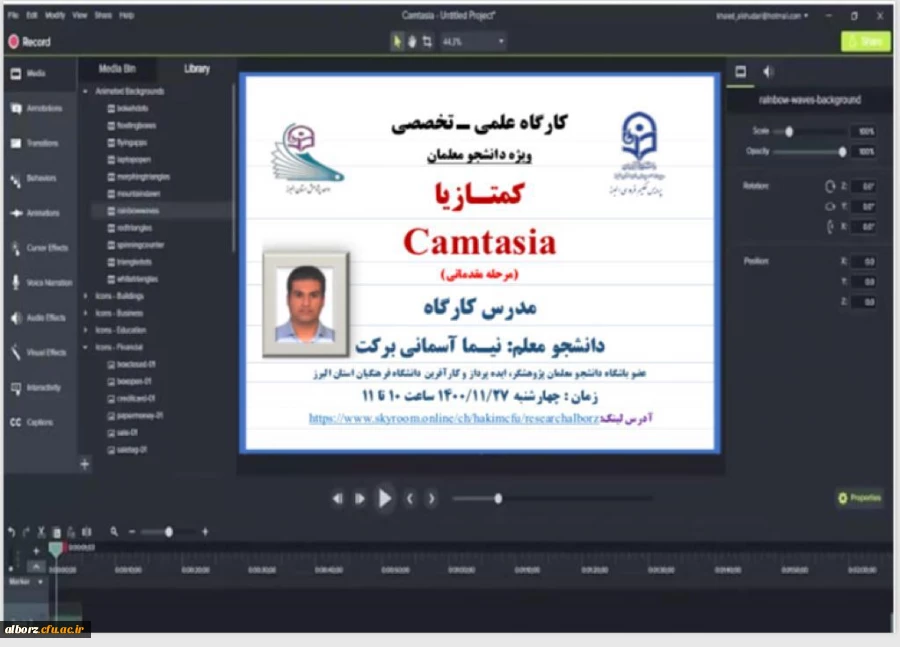Click the Record button

pos(27,41)
